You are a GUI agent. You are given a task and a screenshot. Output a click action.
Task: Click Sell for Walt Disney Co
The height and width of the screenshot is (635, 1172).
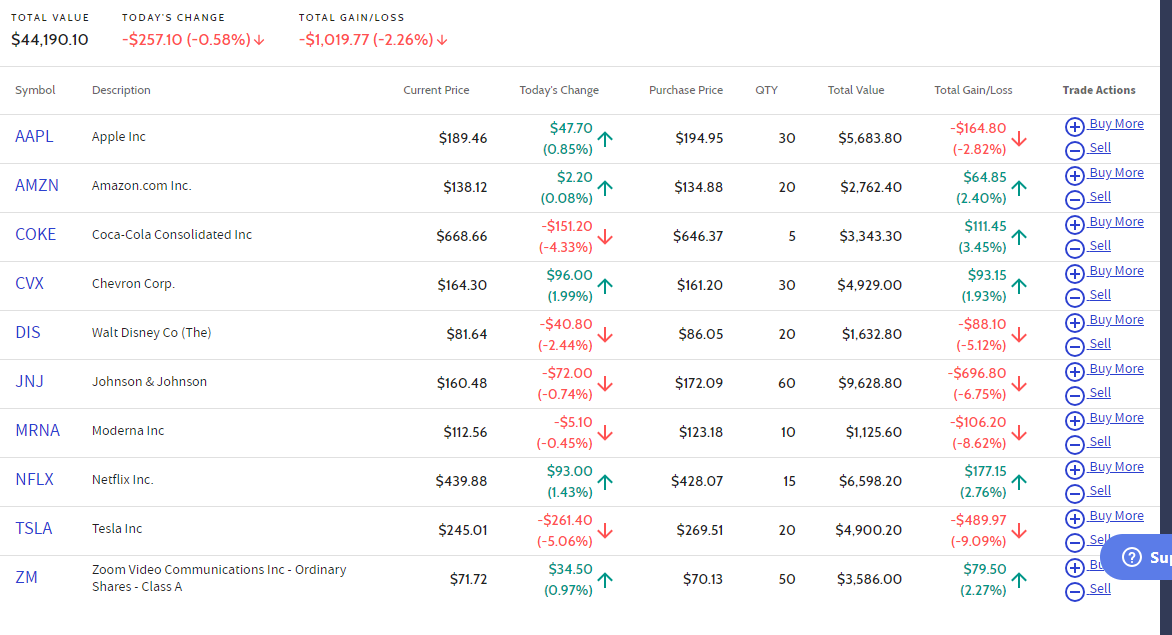tap(1099, 344)
